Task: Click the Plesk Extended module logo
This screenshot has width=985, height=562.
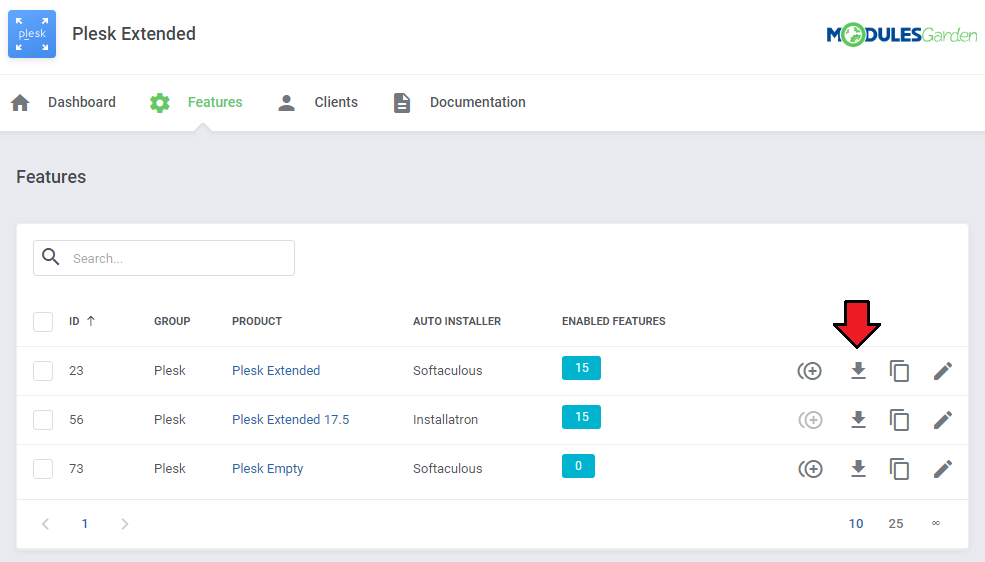Action: tap(32, 34)
